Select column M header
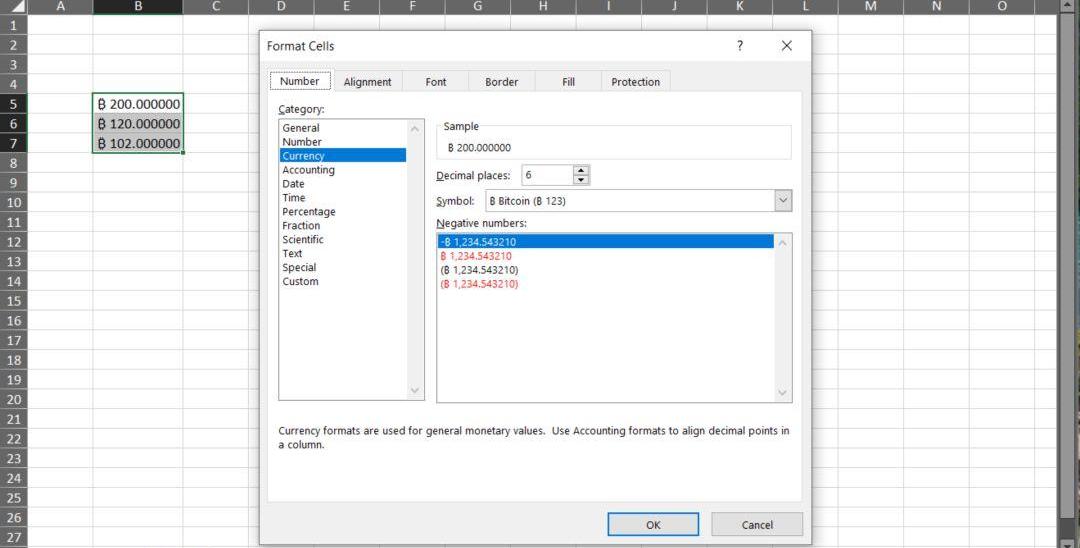1080x548 pixels. [871, 7]
